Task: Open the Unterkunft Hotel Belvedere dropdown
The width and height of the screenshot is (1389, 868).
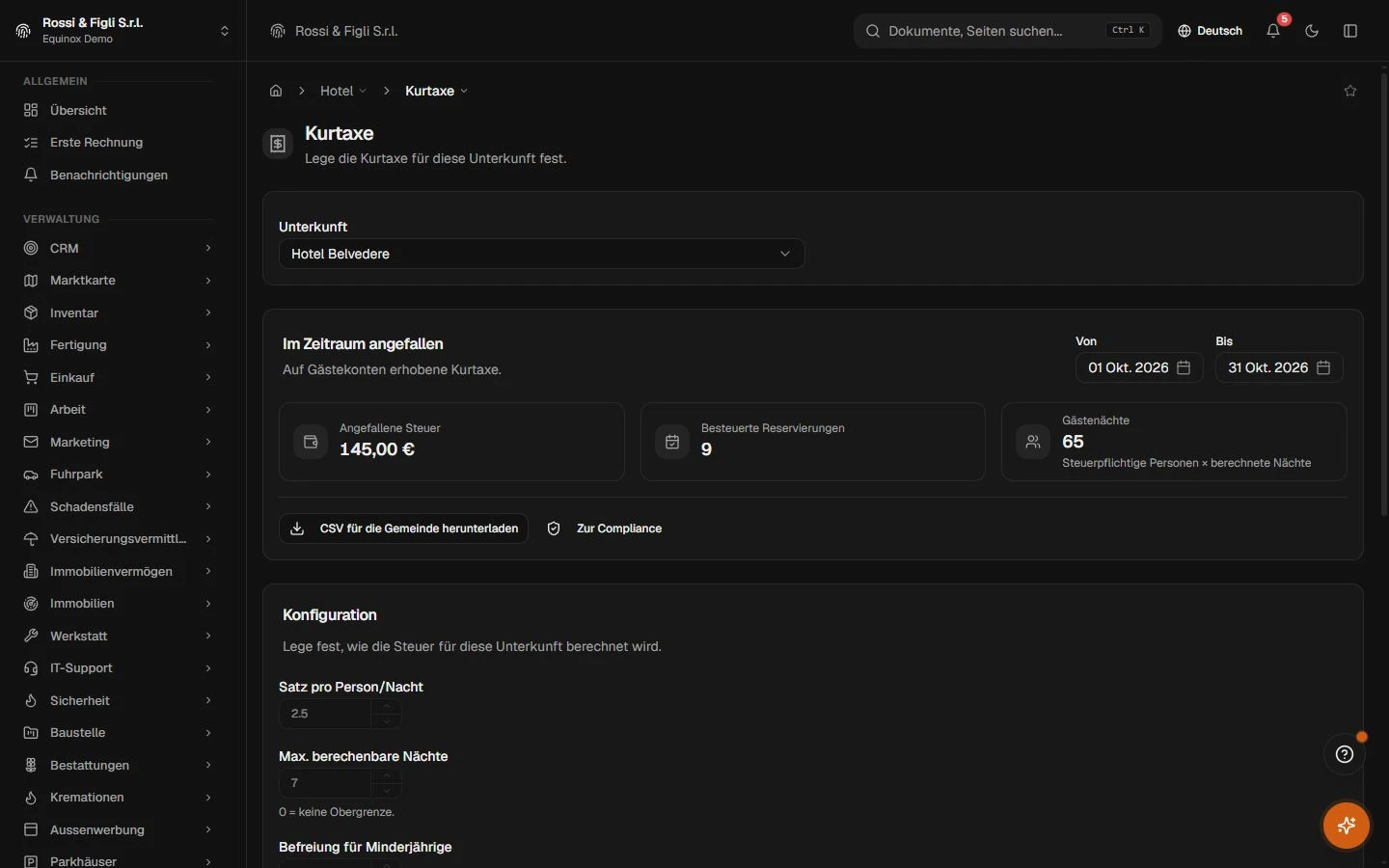Action: pyautogui.click(x=541, y=254)
